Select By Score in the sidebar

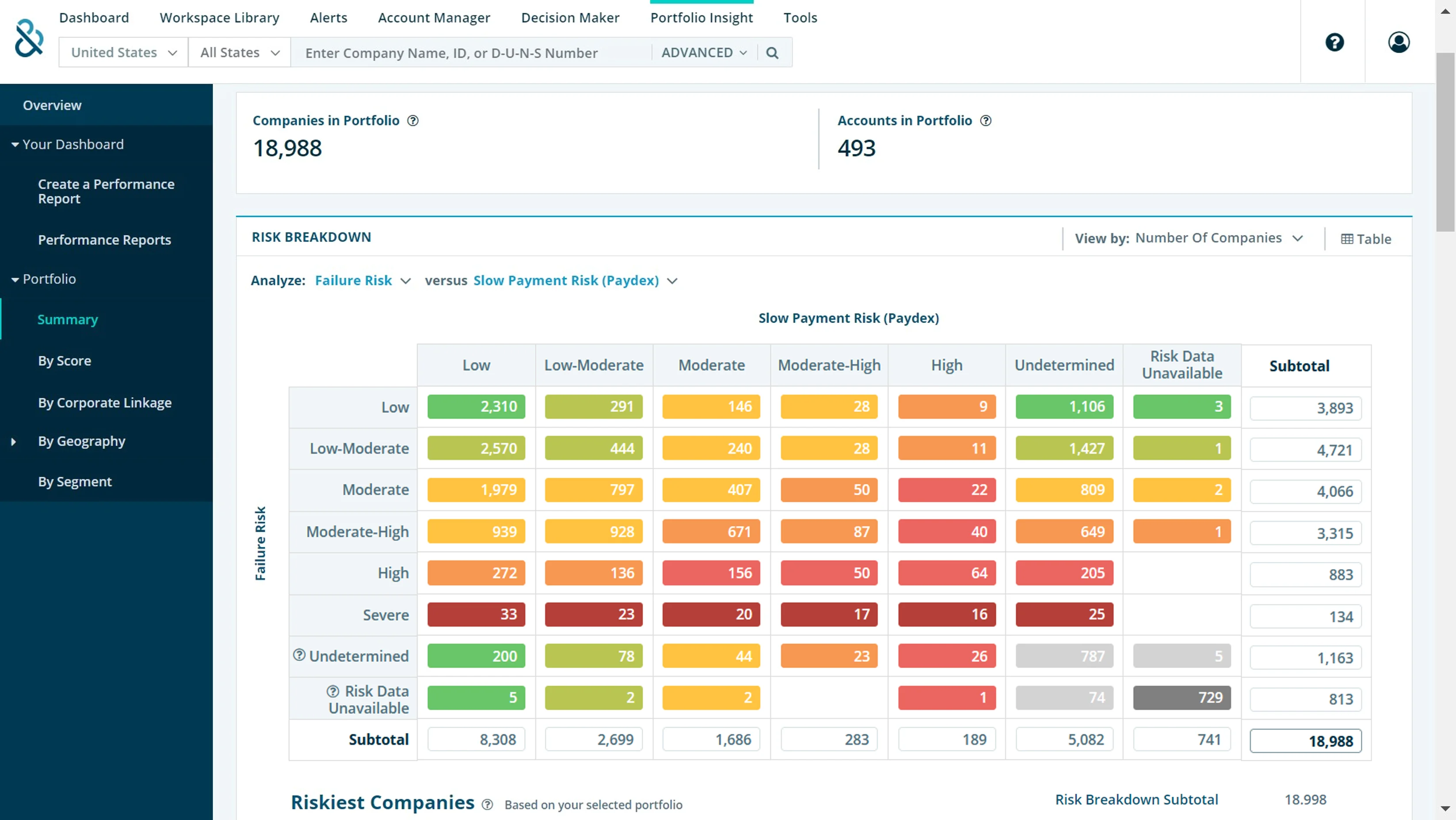tap(65, 361)
